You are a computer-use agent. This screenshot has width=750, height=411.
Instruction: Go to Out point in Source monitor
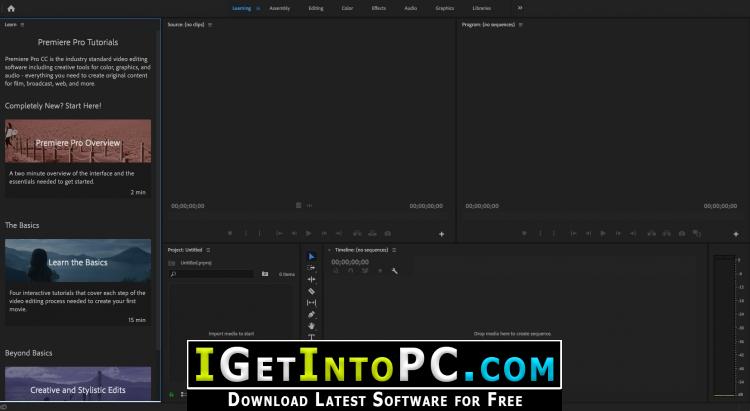339,233
